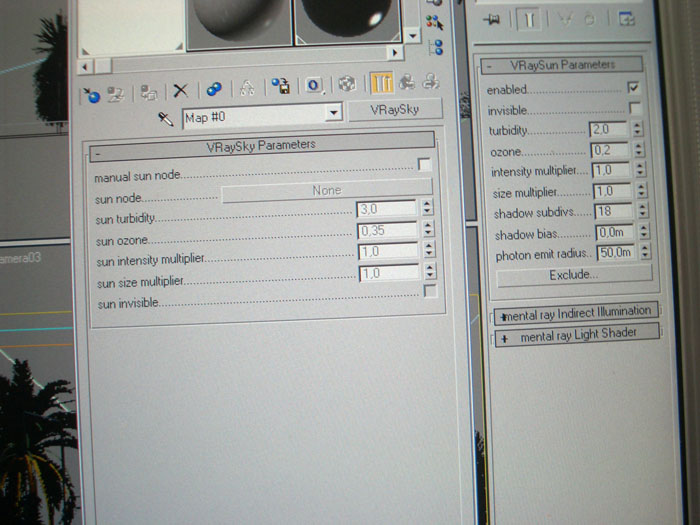Click the VRaySun turbidity 2,0 field
Screen dimensions: 700x525
(x=609, y=129)
